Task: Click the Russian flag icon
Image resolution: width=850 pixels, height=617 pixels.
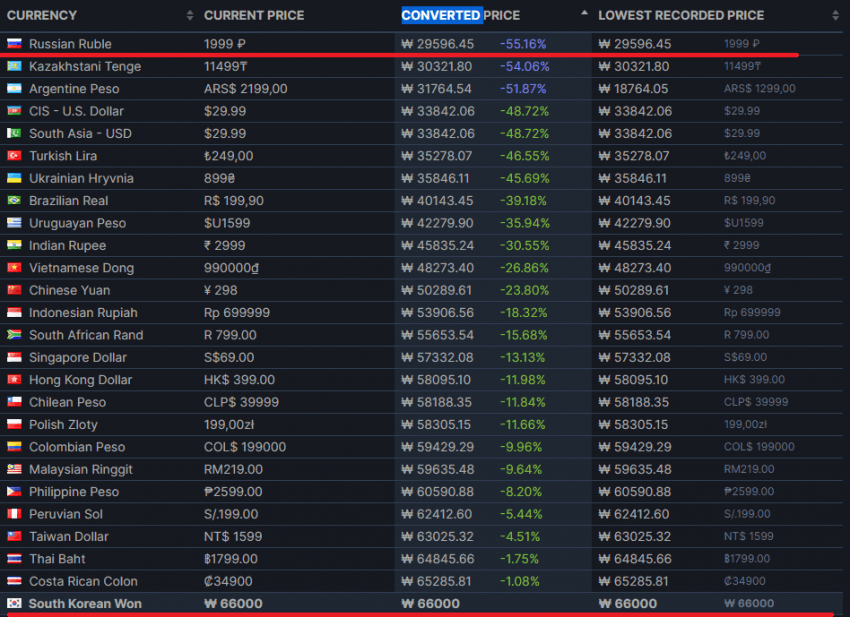Action: [14, 43]
